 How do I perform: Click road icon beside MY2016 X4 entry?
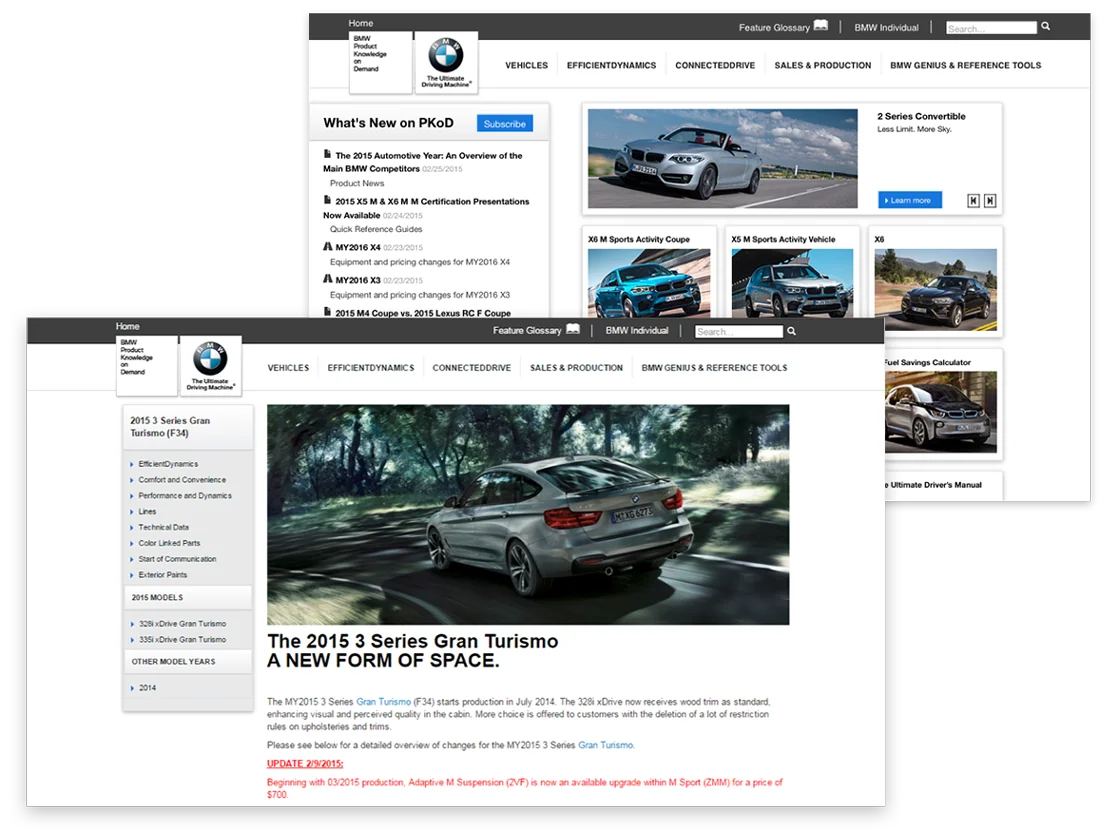point(328,246)
